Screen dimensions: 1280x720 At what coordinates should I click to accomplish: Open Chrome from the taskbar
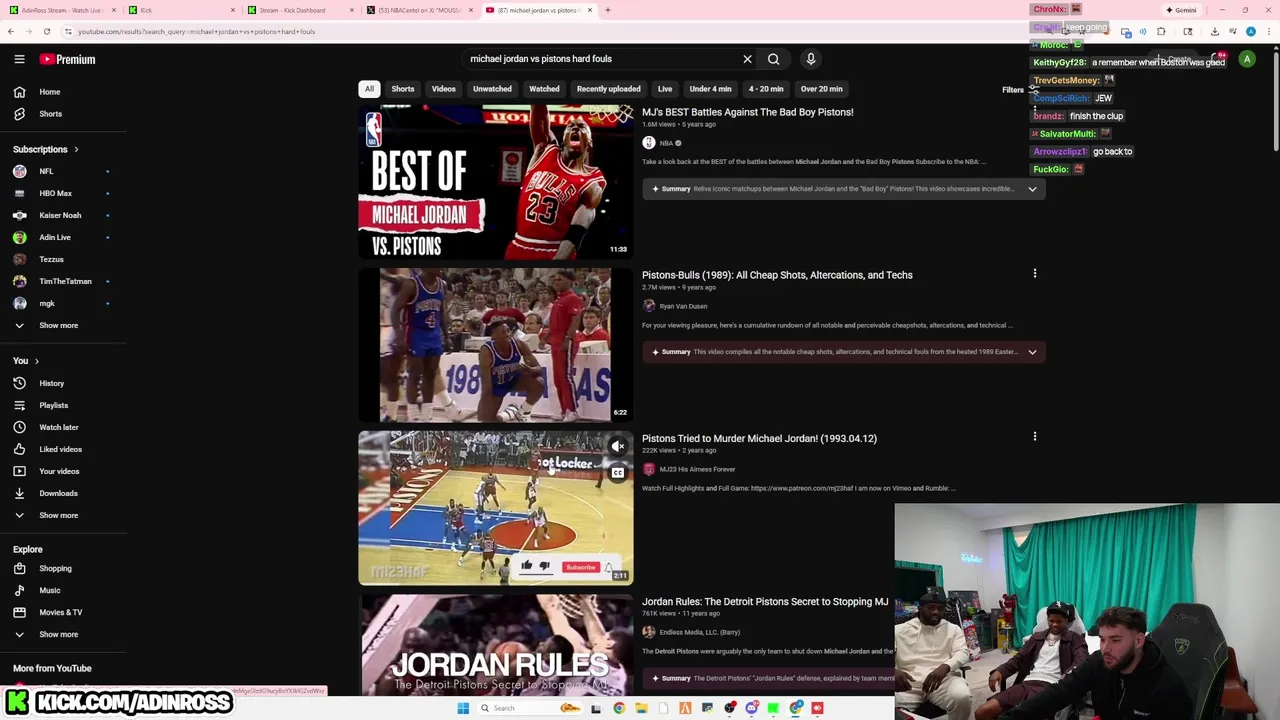[x=619, y=708]
